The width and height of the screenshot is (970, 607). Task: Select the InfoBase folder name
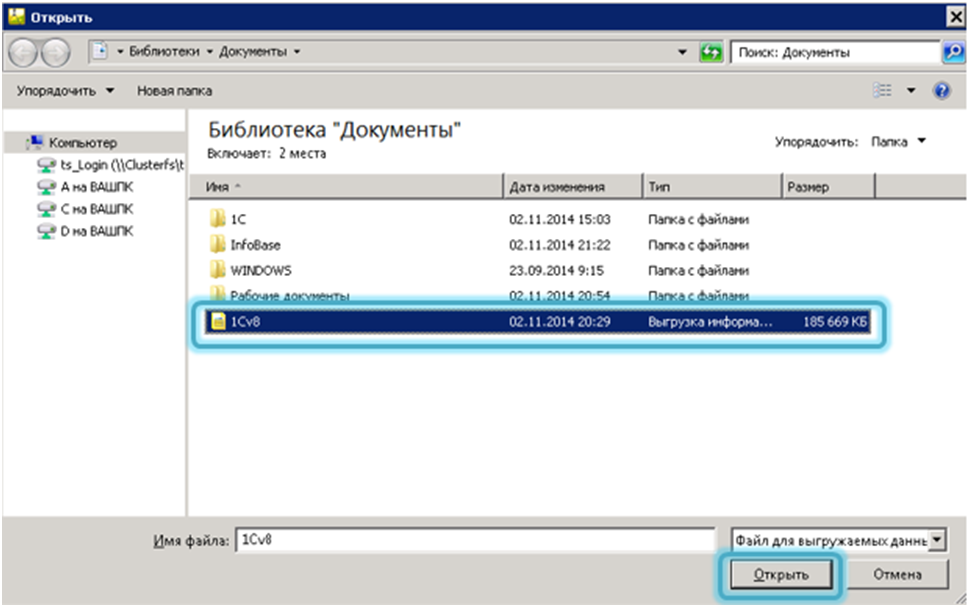[x=255, y=245]
